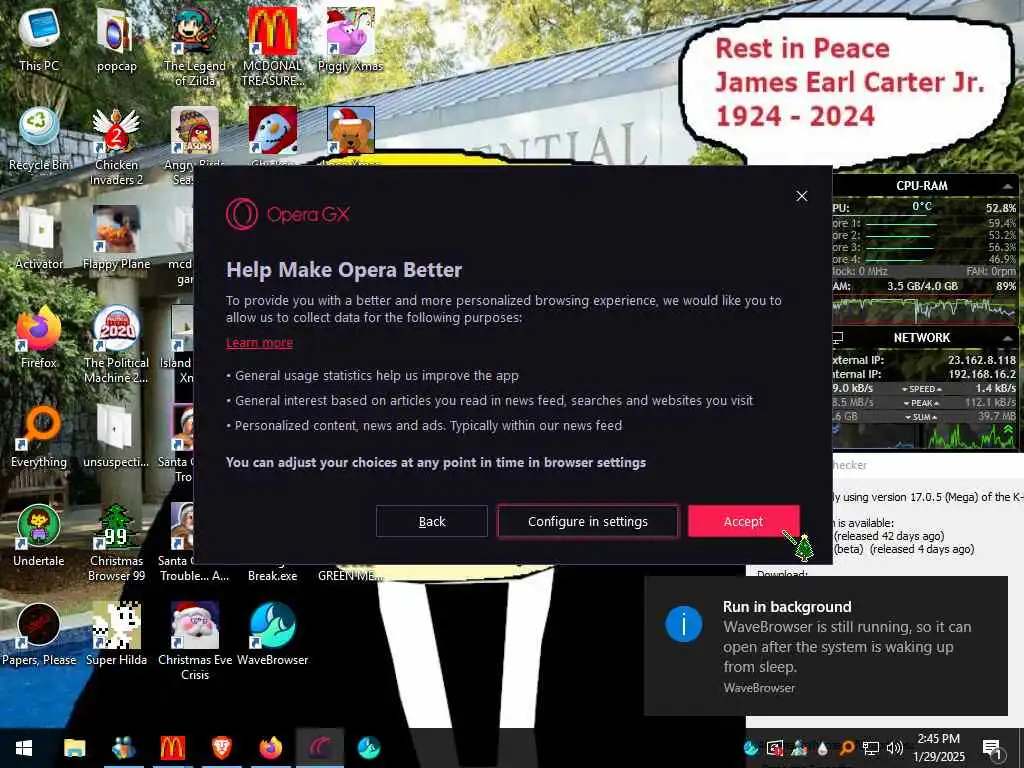The width and height of the screenshot is (1024, 768).
Task: Open network status in system tray
Action: (x=871, y=748)
